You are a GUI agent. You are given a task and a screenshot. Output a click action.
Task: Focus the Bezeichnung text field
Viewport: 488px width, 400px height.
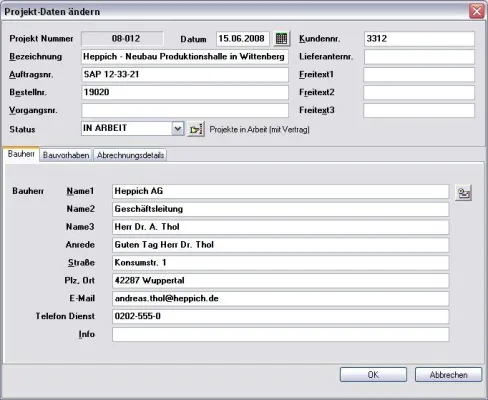185,57
